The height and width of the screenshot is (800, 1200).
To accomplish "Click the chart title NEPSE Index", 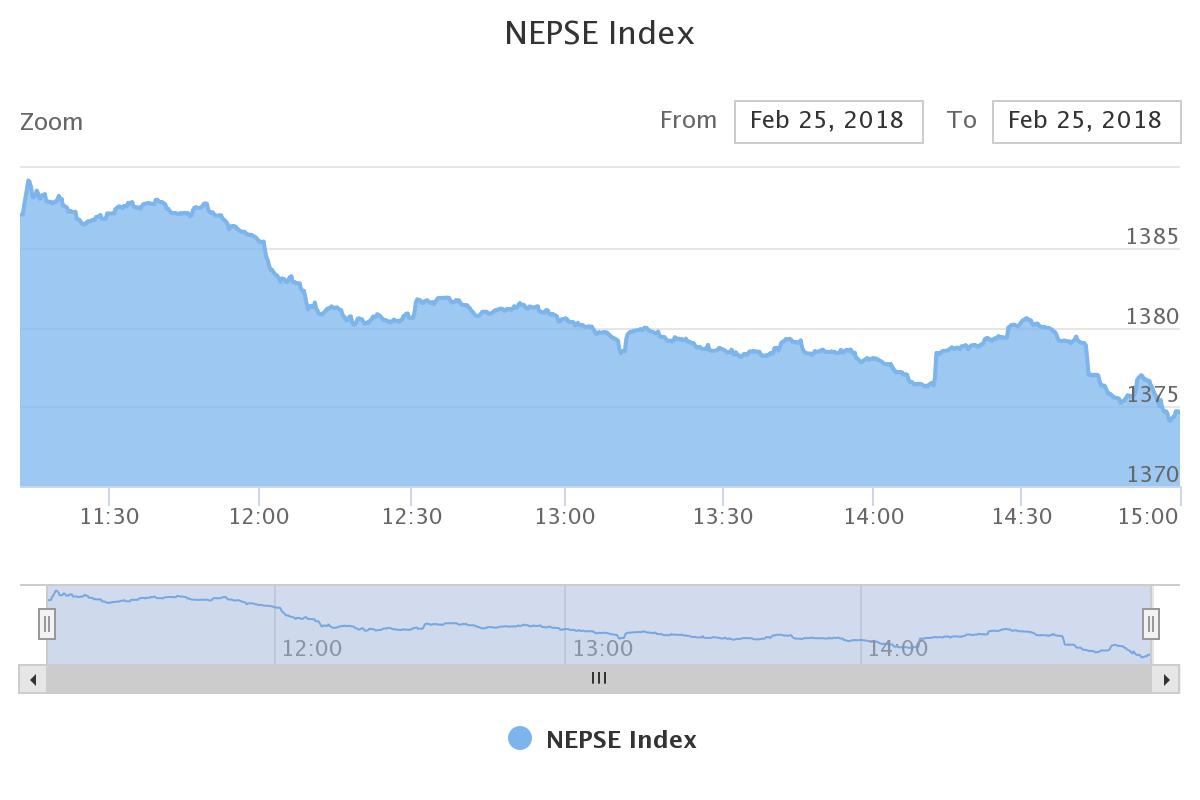I will [x=599, y=33].
